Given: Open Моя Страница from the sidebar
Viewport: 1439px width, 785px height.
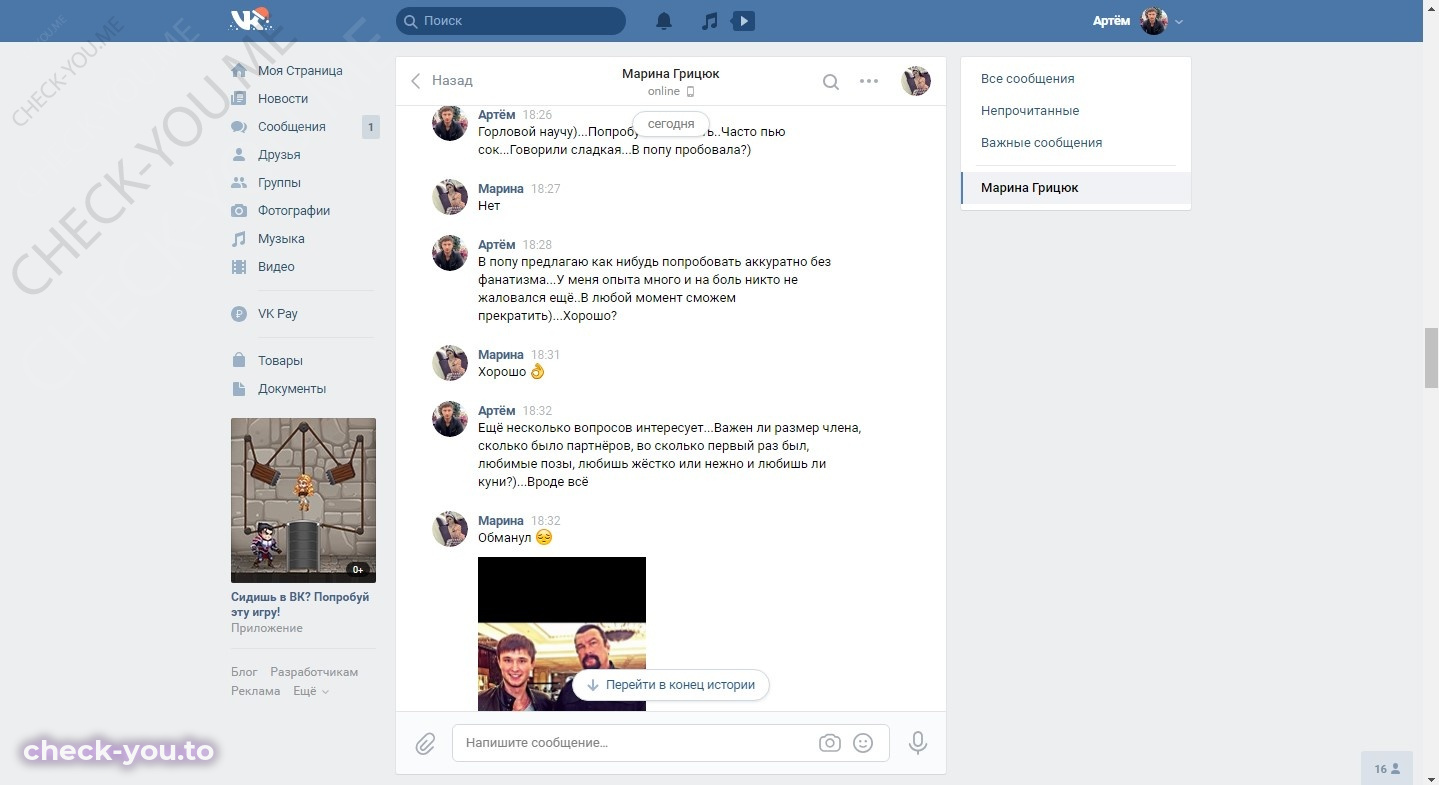Looking at the screenshot, I should point(300,71).
